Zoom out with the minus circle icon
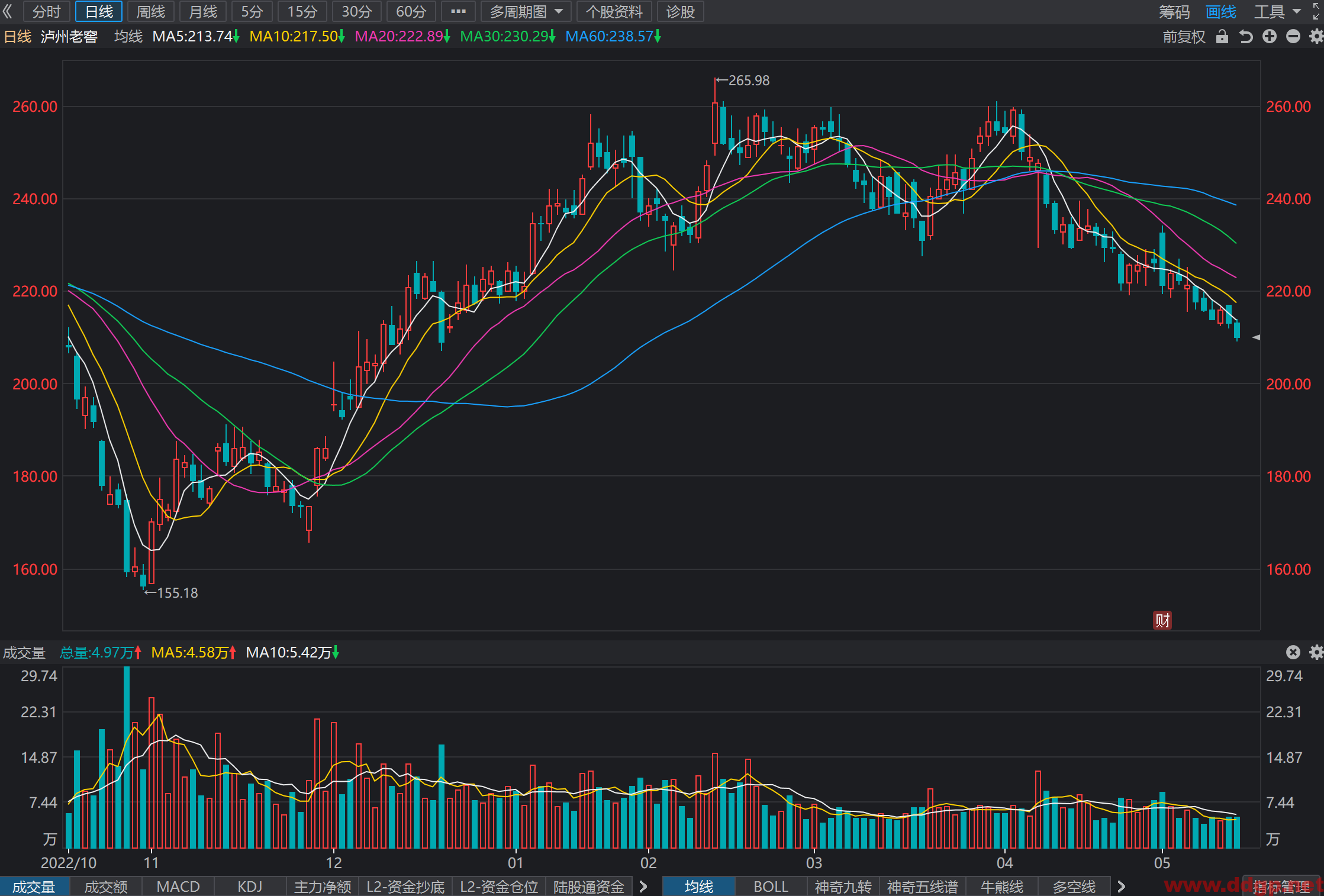 [1293, 37]
